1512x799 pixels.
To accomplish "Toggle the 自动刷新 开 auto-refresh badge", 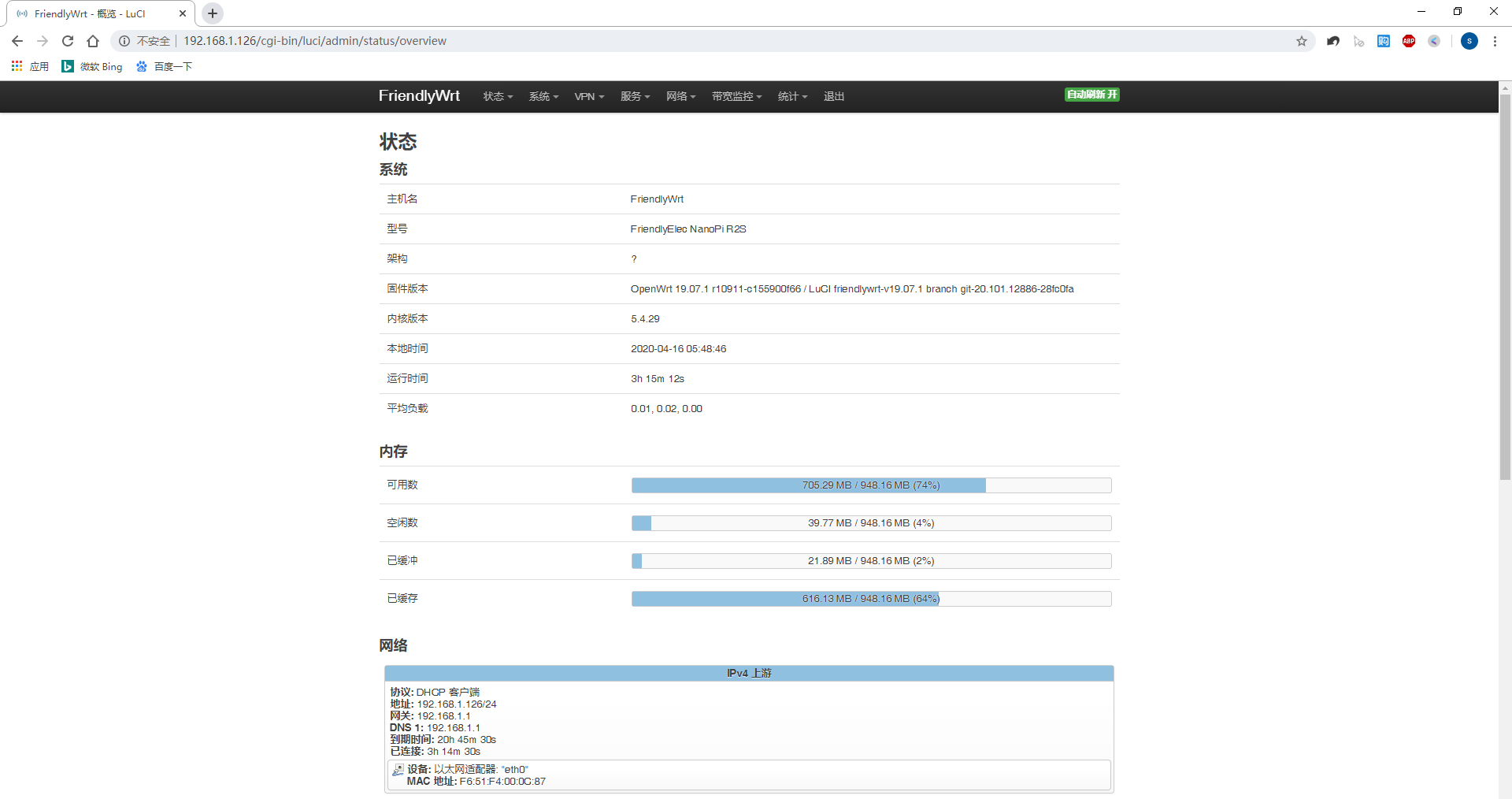I will click(1092, 95).
